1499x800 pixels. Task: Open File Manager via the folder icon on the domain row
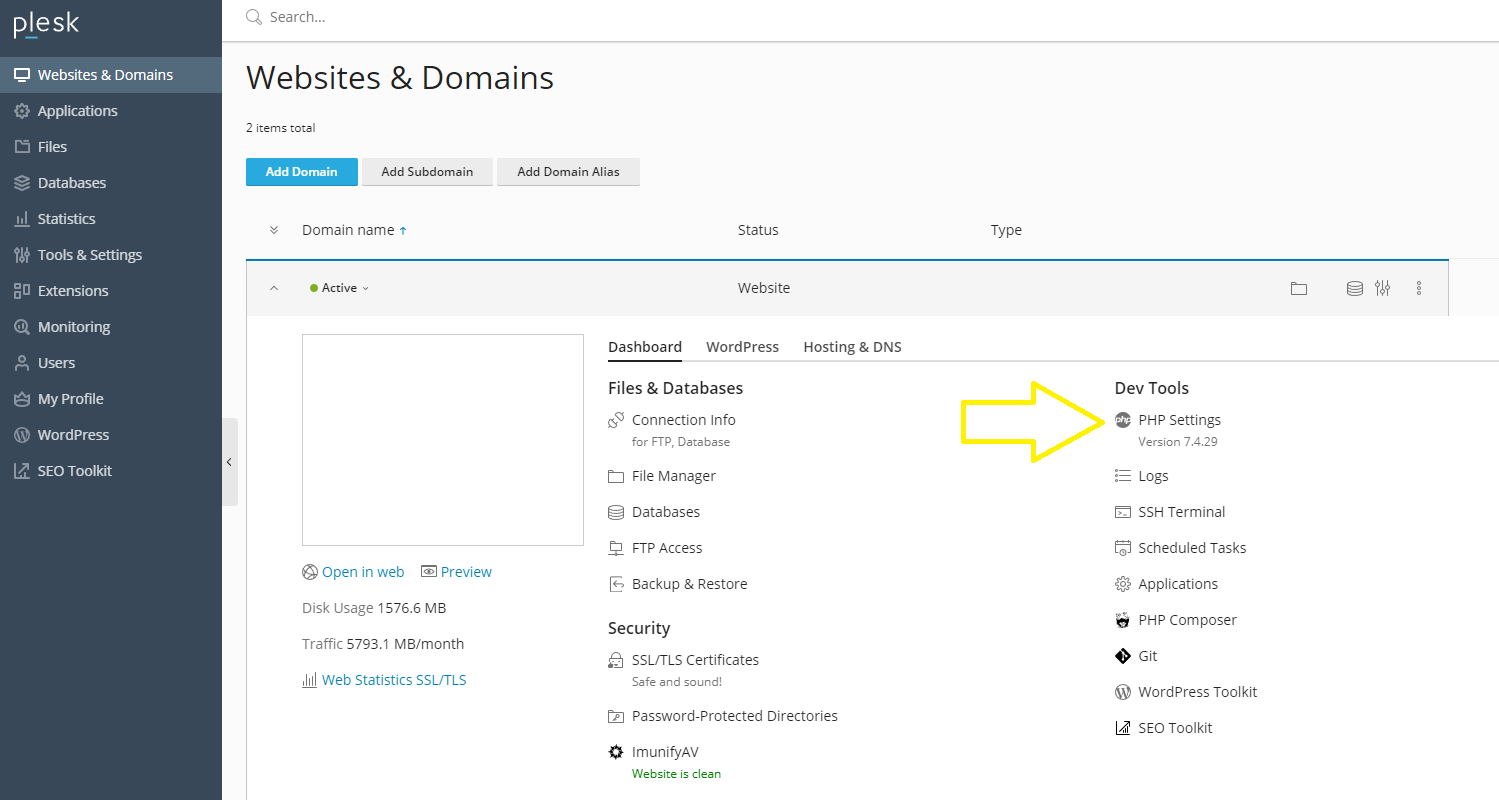click(1298, 288)
